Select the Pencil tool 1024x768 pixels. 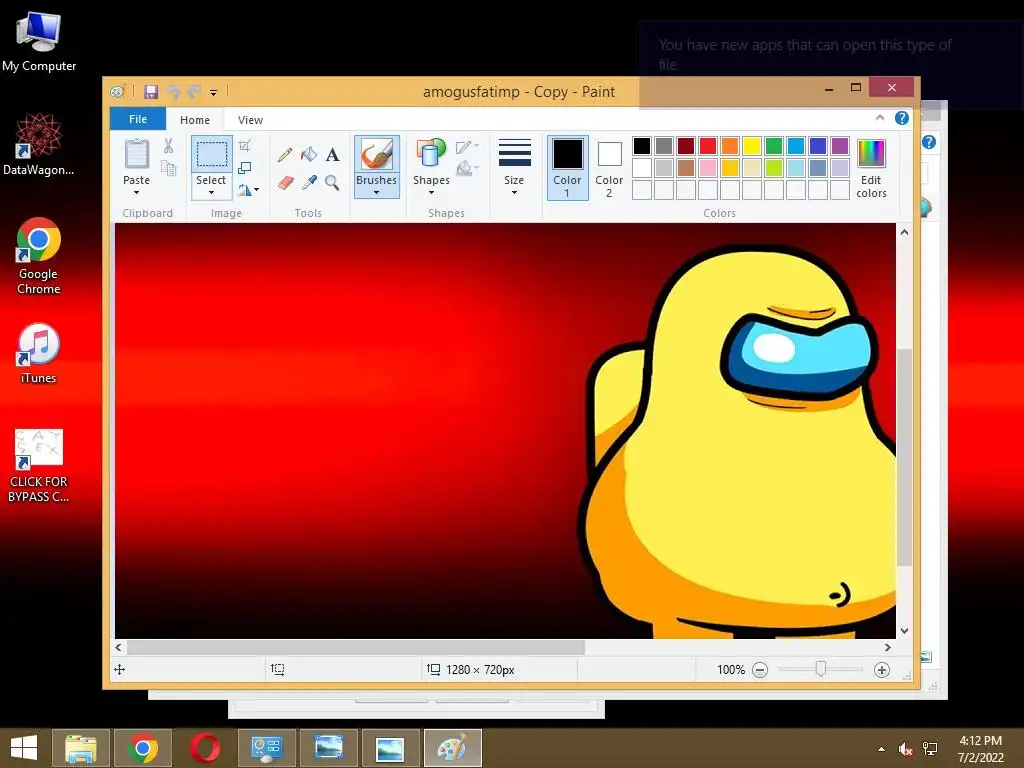(285, 155)
